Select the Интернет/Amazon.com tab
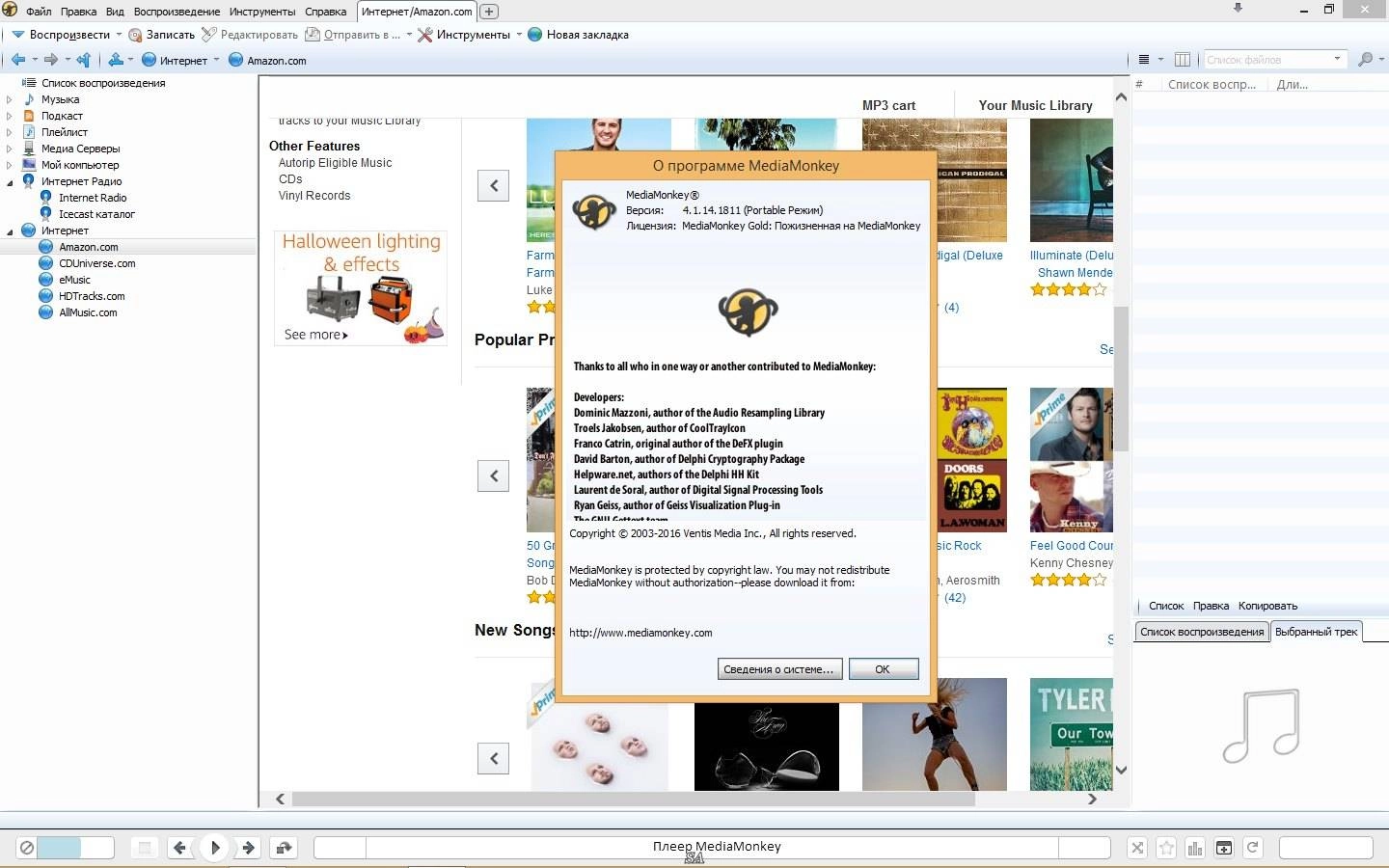1389x868 pixels. (417, 12)
